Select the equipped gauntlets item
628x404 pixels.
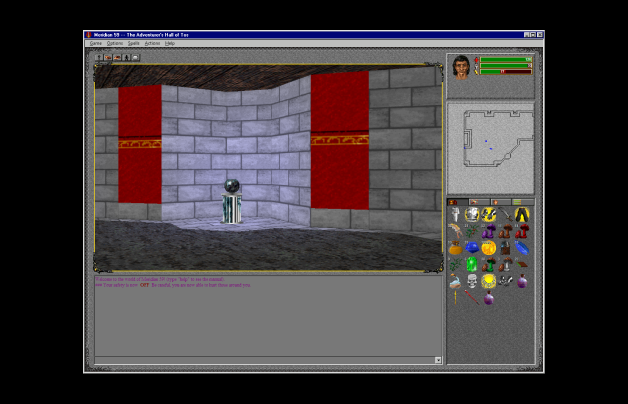point(489,215)
